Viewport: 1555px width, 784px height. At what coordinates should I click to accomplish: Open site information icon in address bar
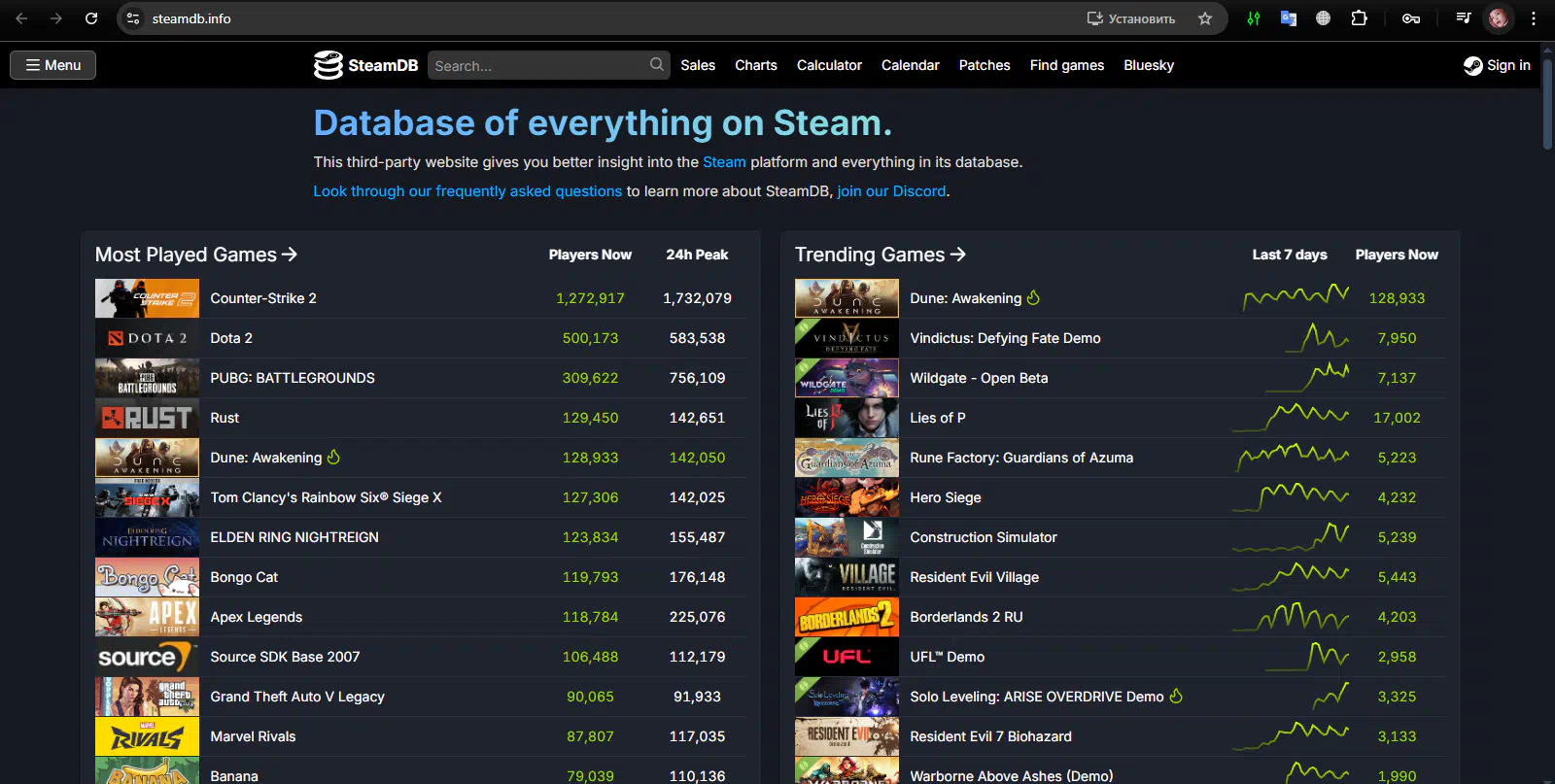tap(134, 18)
